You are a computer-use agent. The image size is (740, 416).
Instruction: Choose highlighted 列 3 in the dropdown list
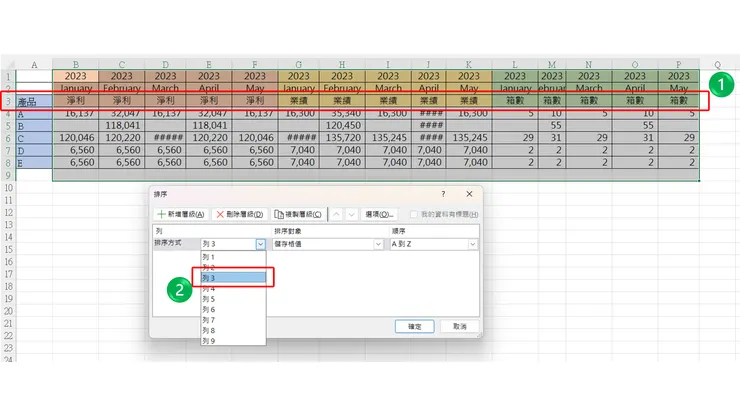click(x=233, y=278)
